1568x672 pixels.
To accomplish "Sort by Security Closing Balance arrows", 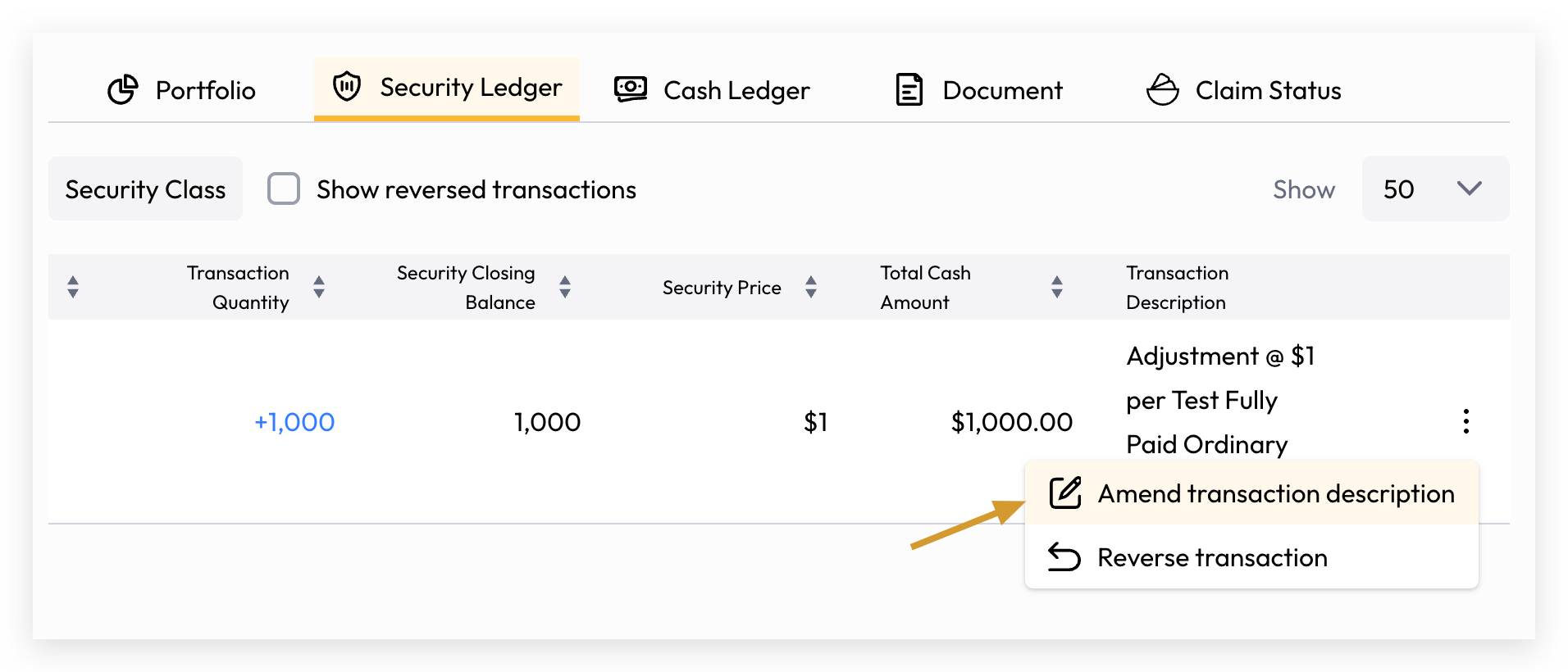I will [565, 287].
